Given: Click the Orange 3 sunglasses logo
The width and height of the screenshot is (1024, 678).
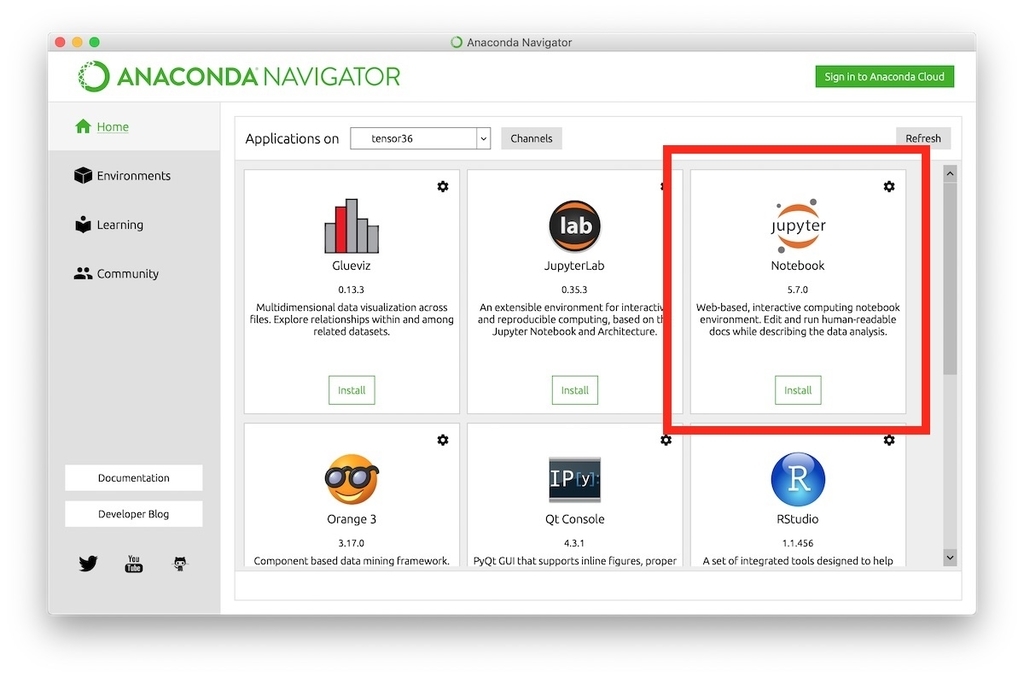Looking at the screenshot, I should (x=351, y=479).
